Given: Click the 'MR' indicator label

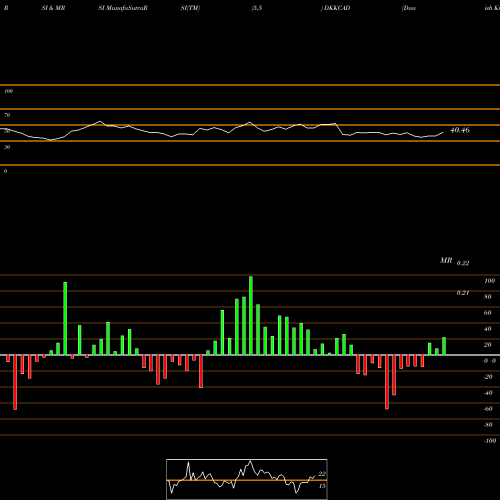Looking at the screenshot, I should pyautogui.click(x=446, y=260).
